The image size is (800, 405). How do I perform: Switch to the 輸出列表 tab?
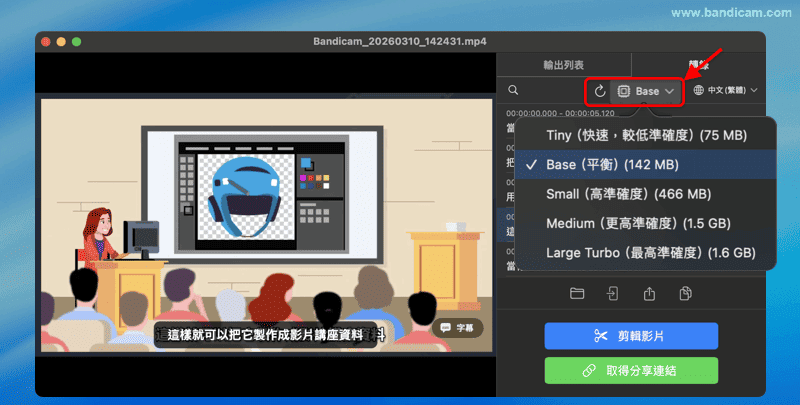563,65
